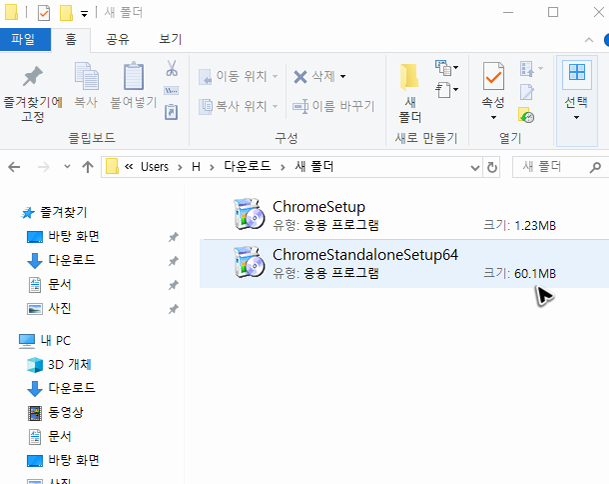Pin folder to Quick access (즐겨찾기에 고정)

[x=33, y=93]
